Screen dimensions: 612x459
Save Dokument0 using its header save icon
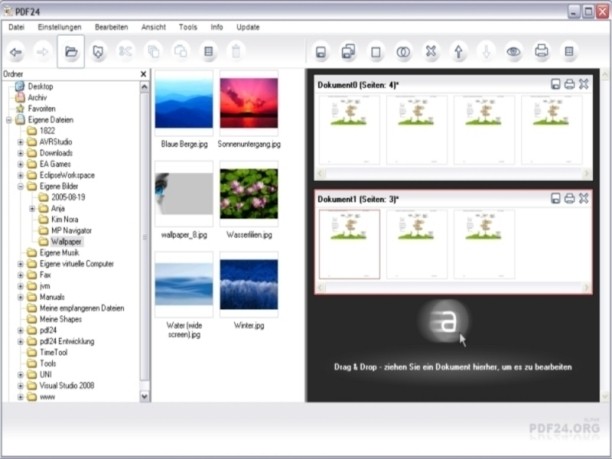[556, 84]
